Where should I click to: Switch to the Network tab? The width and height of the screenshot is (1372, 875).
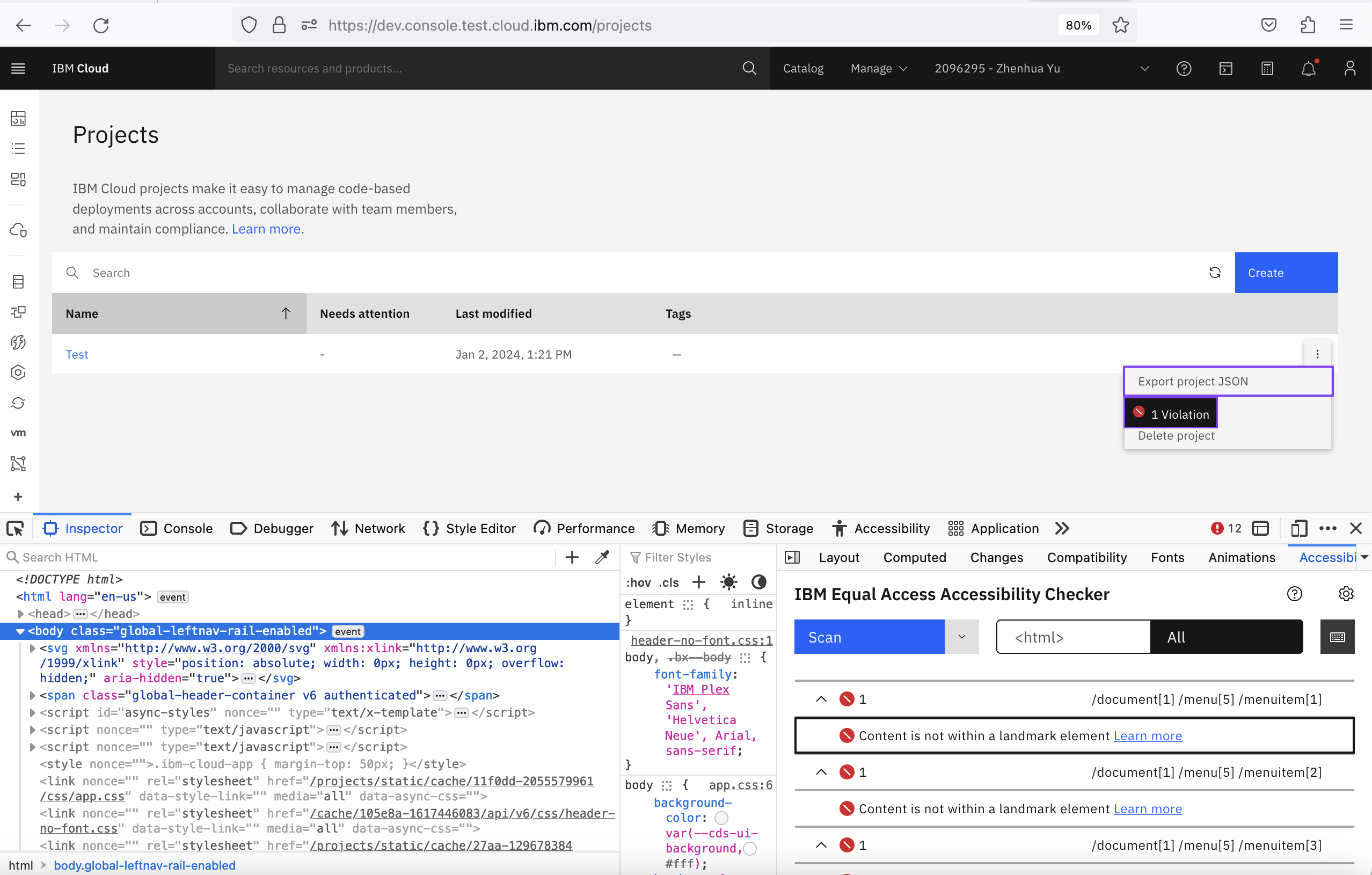coord(368,529)
